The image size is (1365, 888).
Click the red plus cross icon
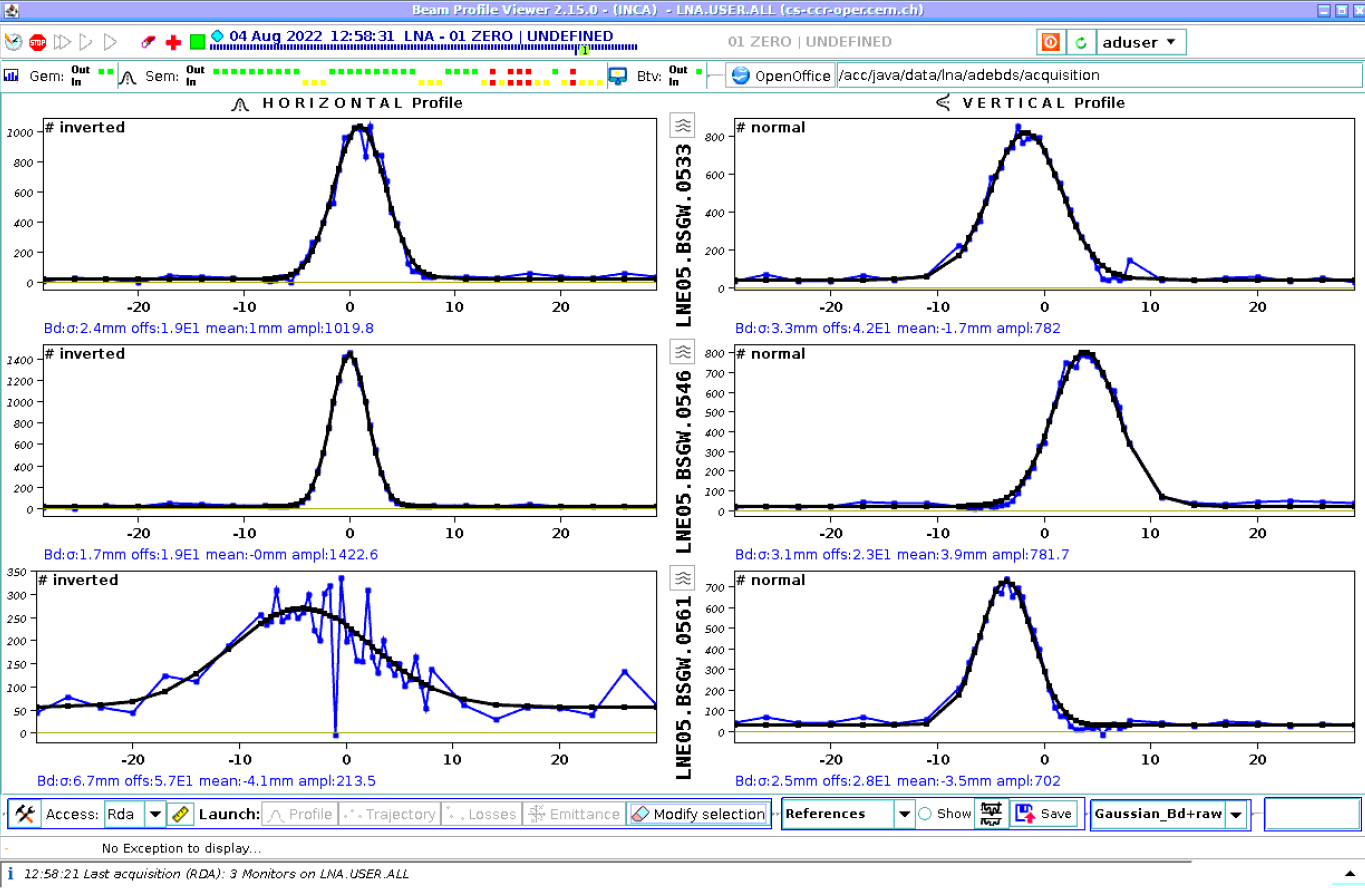click(x=173, y=42)
